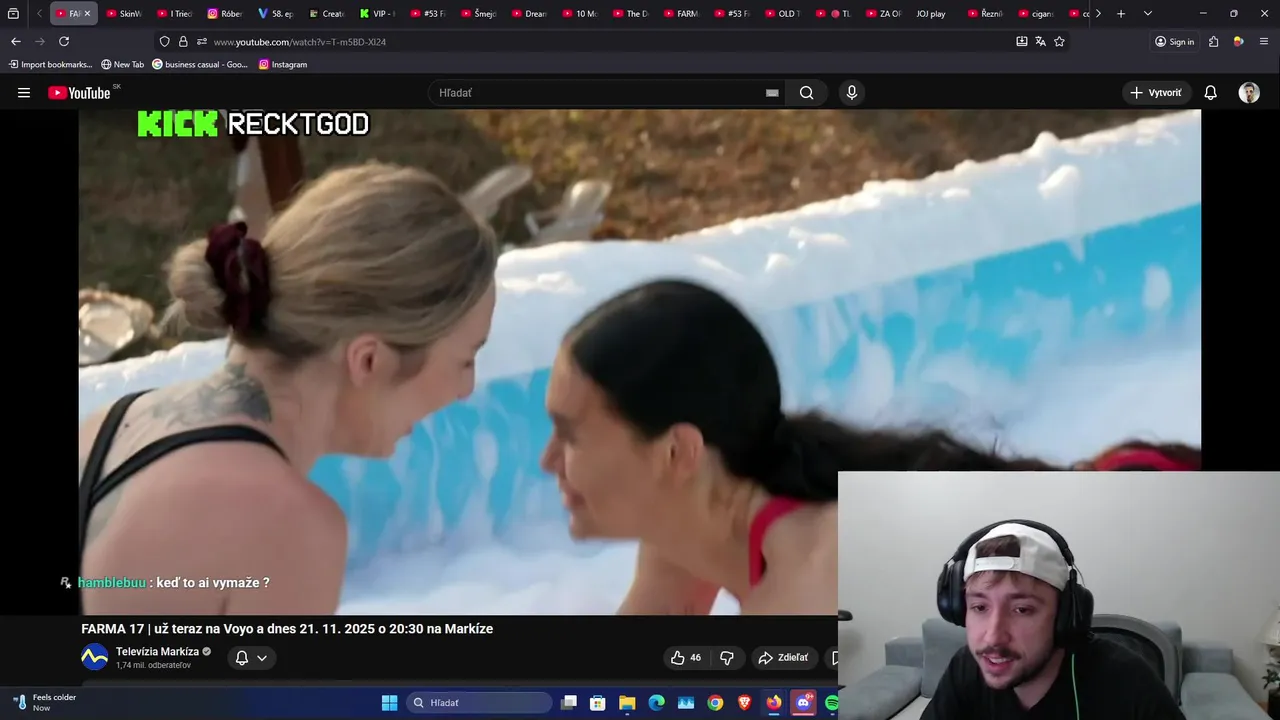The image size is (1280, 720).
Task: Like the video with thumbs up
Action: [686, 657]
